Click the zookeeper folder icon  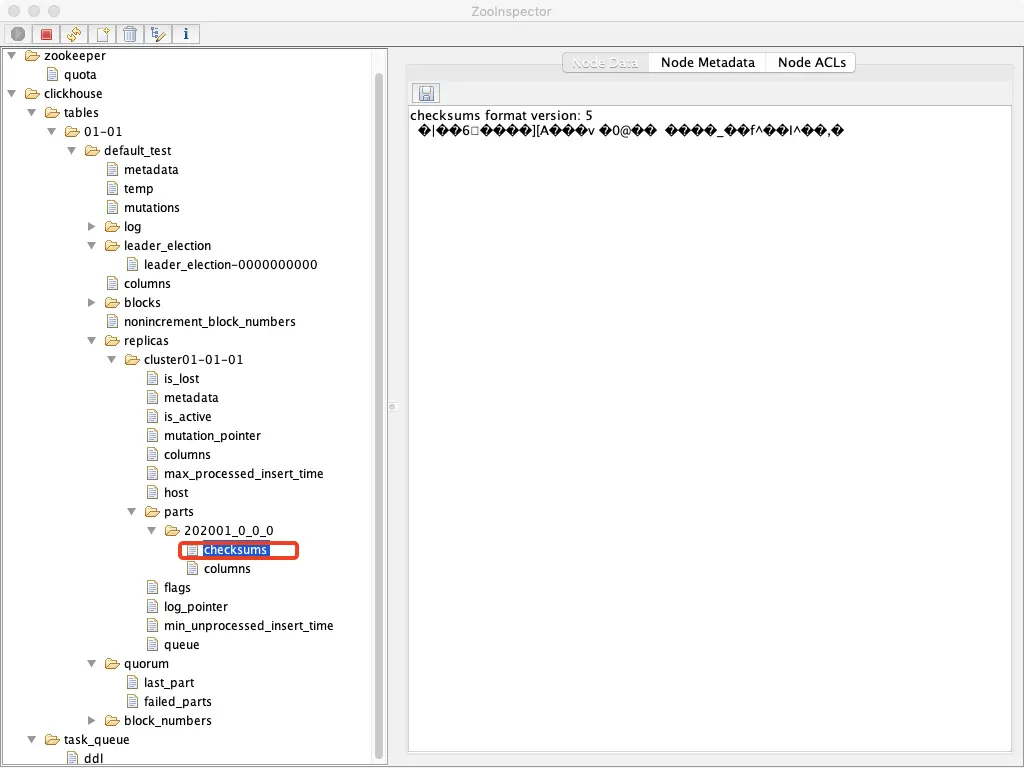pos(32,56)
